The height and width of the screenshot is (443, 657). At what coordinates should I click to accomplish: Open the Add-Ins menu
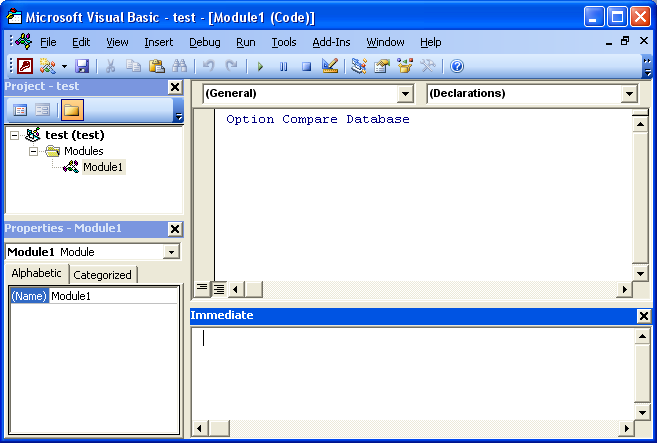pyautogui.click(x=331, y=42)
